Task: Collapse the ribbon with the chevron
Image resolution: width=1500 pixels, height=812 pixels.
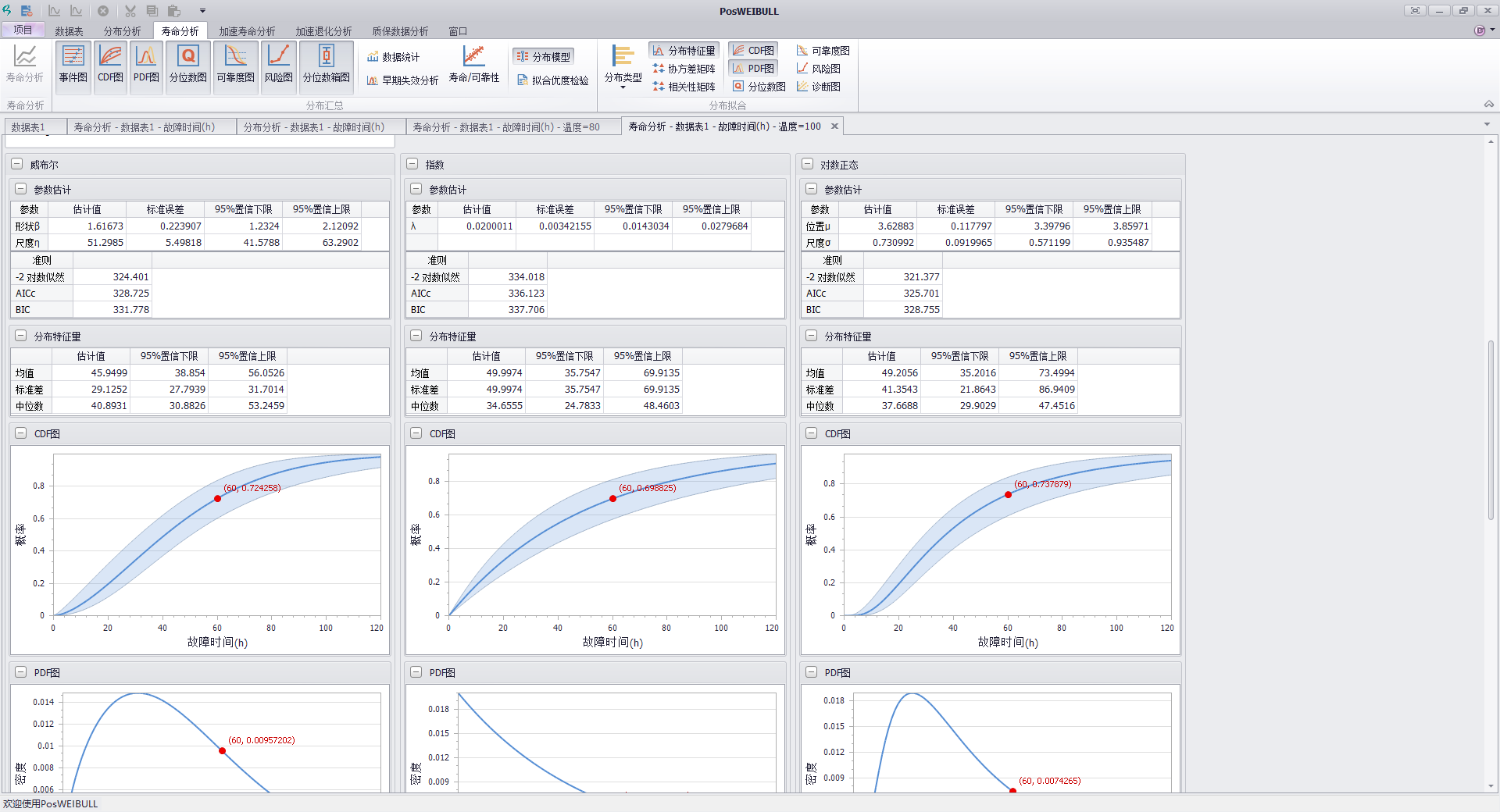Action: (1489, 104)
